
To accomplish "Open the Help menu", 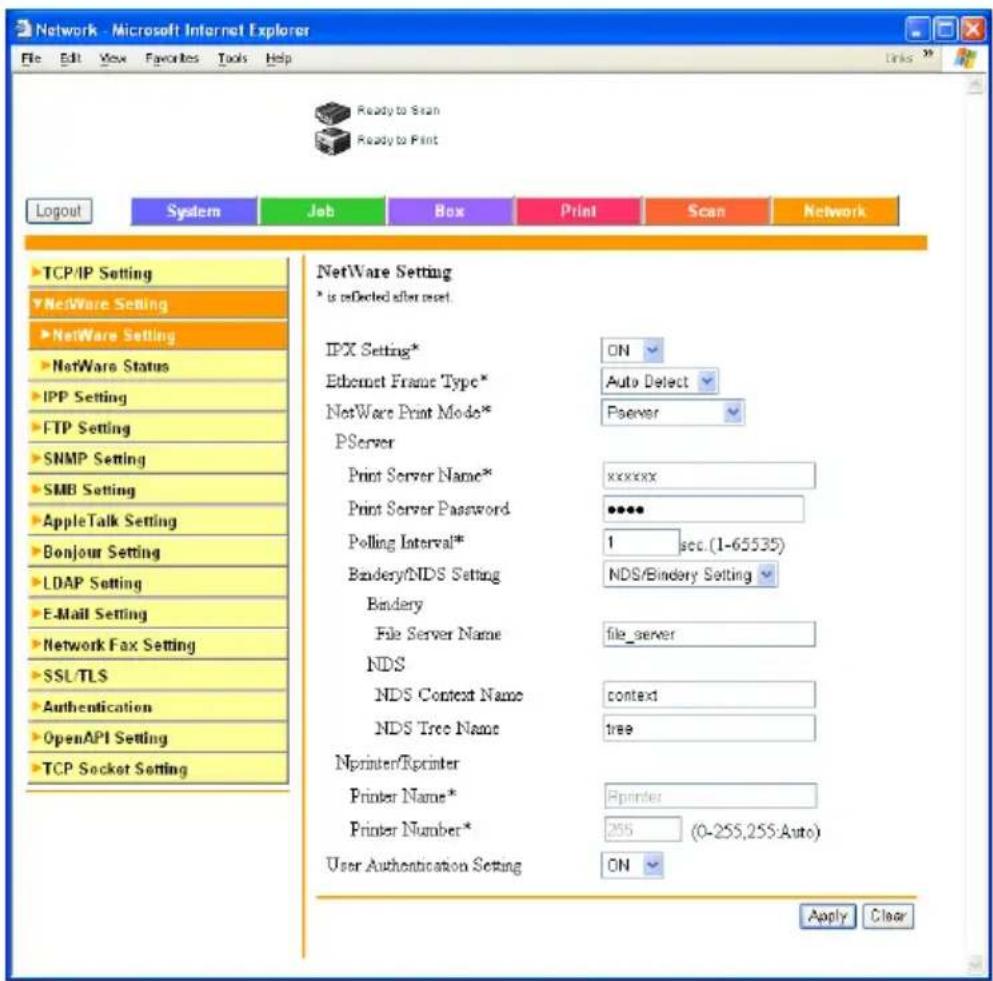I will [279, 58].
